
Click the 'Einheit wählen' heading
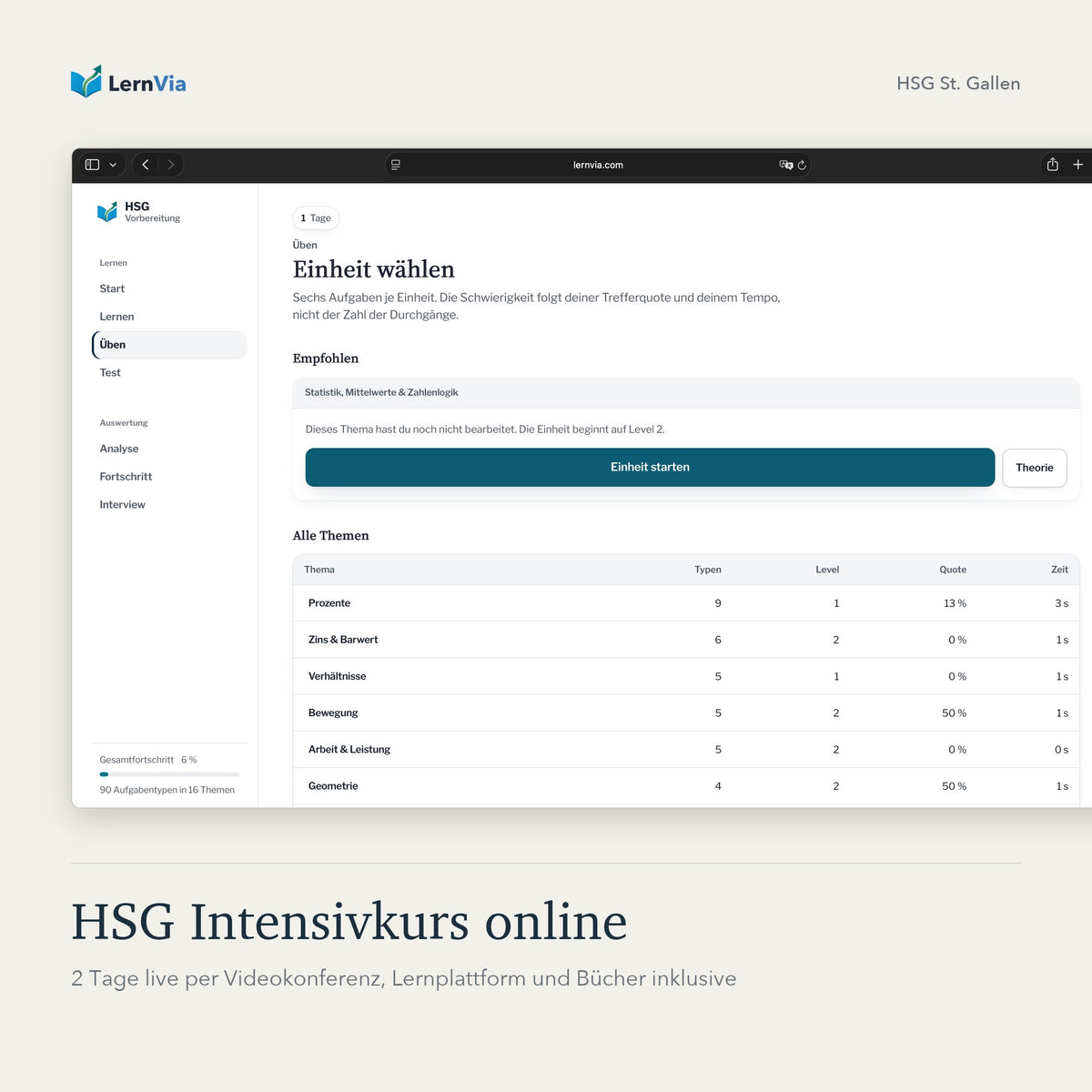coord(373,269)
